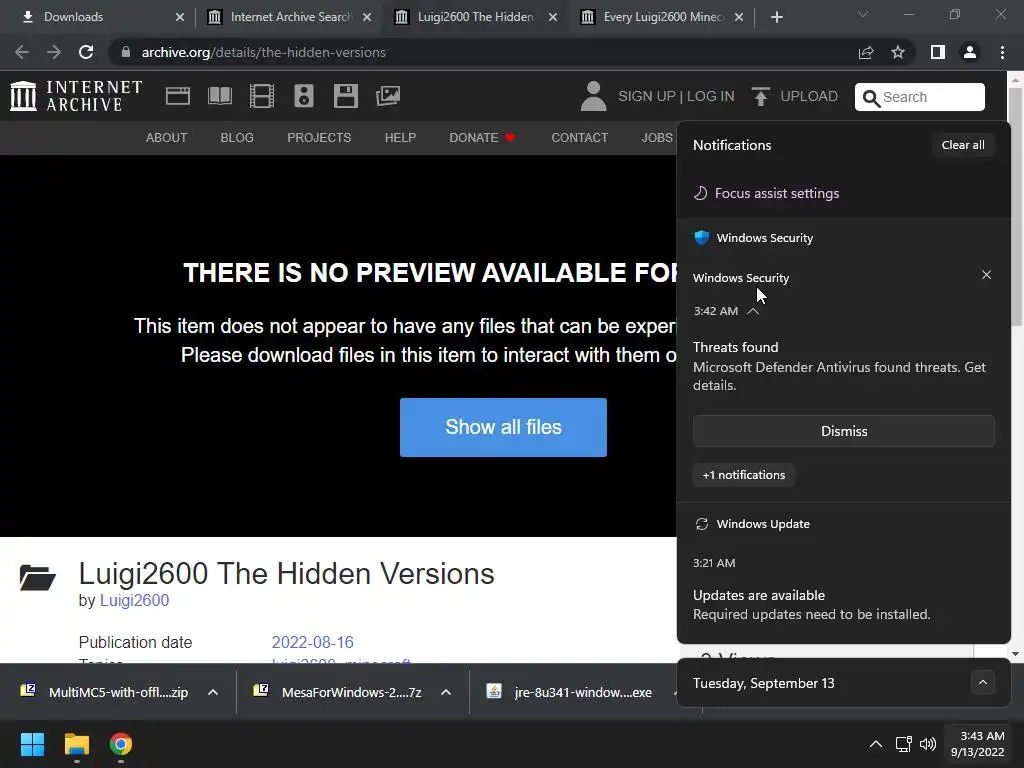Screen dimensions: 1024x768
Task: Expand the calendar panel chevron
Action: pos(983,683)
